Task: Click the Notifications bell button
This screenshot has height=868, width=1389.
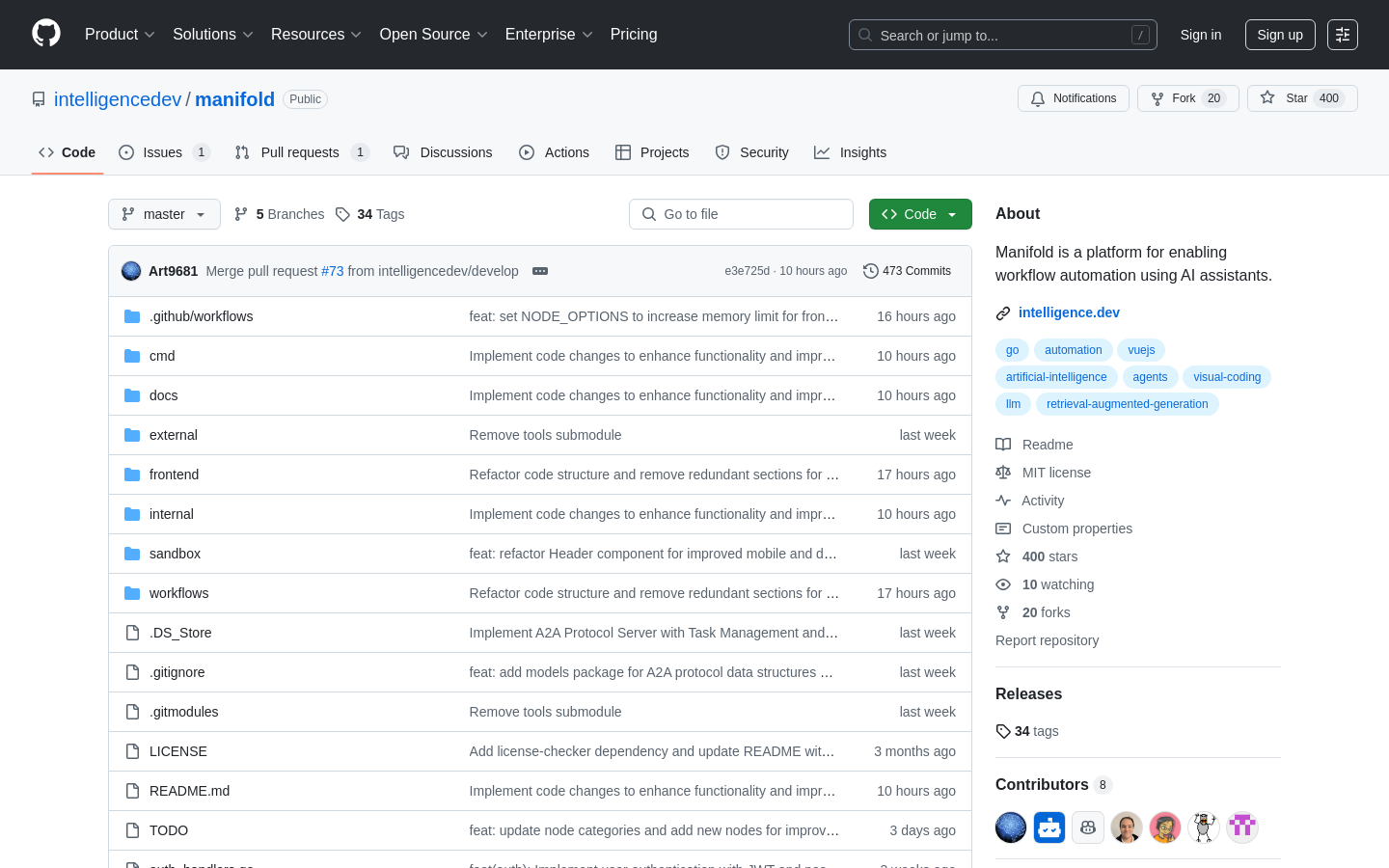Action: (x=1074, y=98)
